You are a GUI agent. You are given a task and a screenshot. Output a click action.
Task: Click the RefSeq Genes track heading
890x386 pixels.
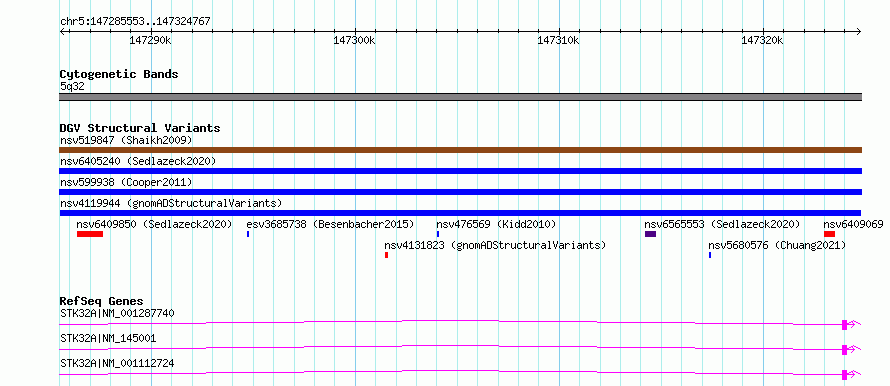click(102, 301)
